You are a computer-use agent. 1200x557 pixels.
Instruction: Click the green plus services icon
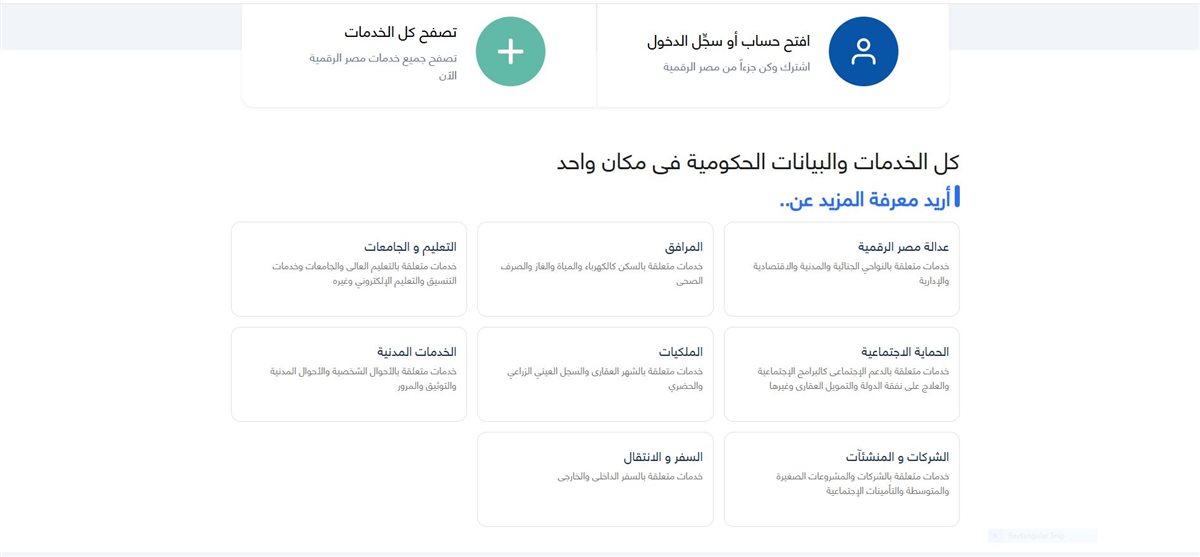click(510, 52)
